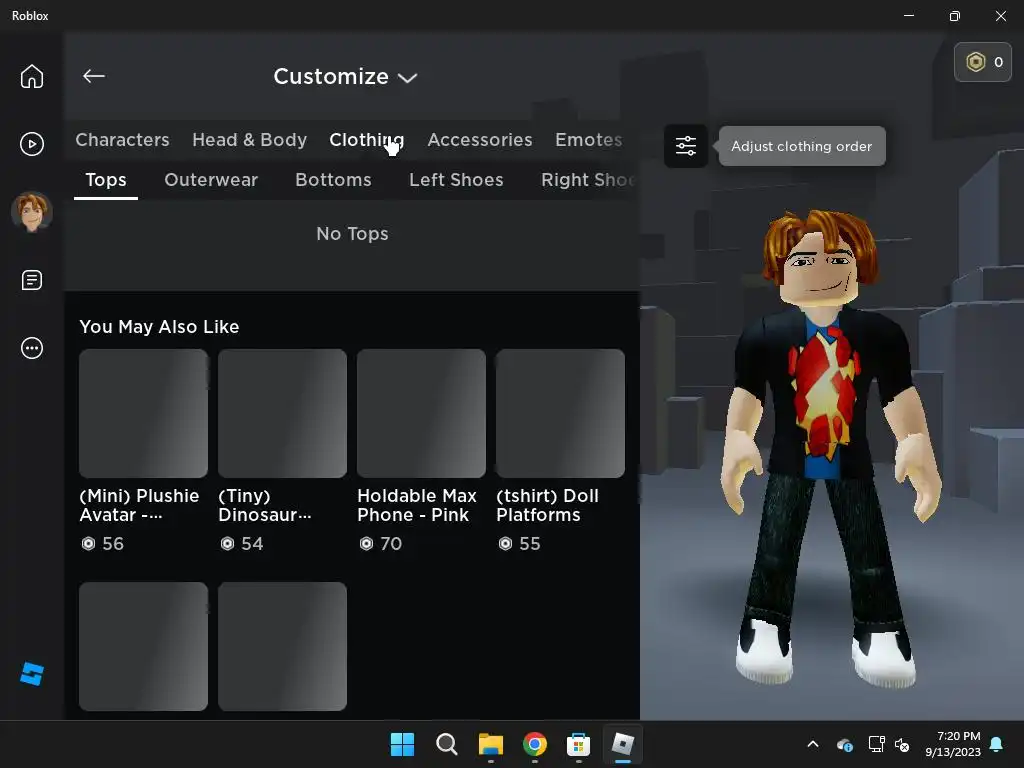Click the No Tops message

[352, 234]
